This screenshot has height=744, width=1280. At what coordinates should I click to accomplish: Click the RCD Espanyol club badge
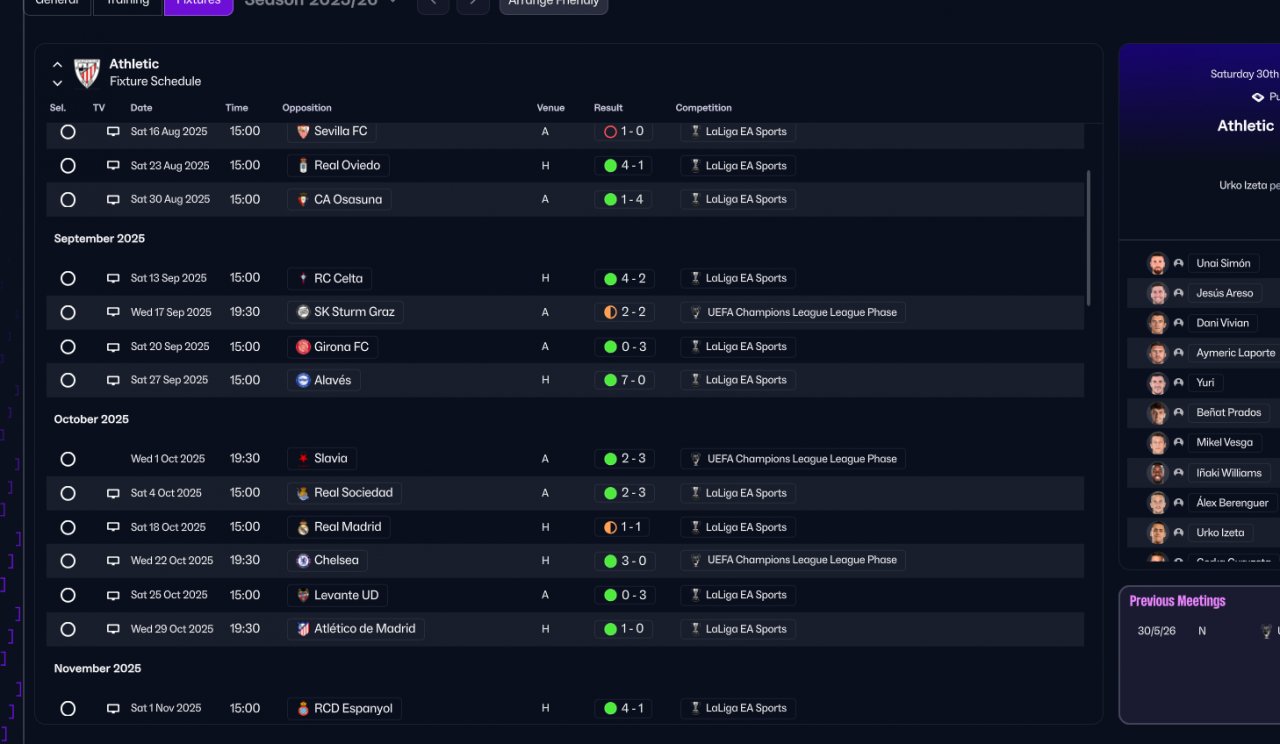[x=303, y=708]
